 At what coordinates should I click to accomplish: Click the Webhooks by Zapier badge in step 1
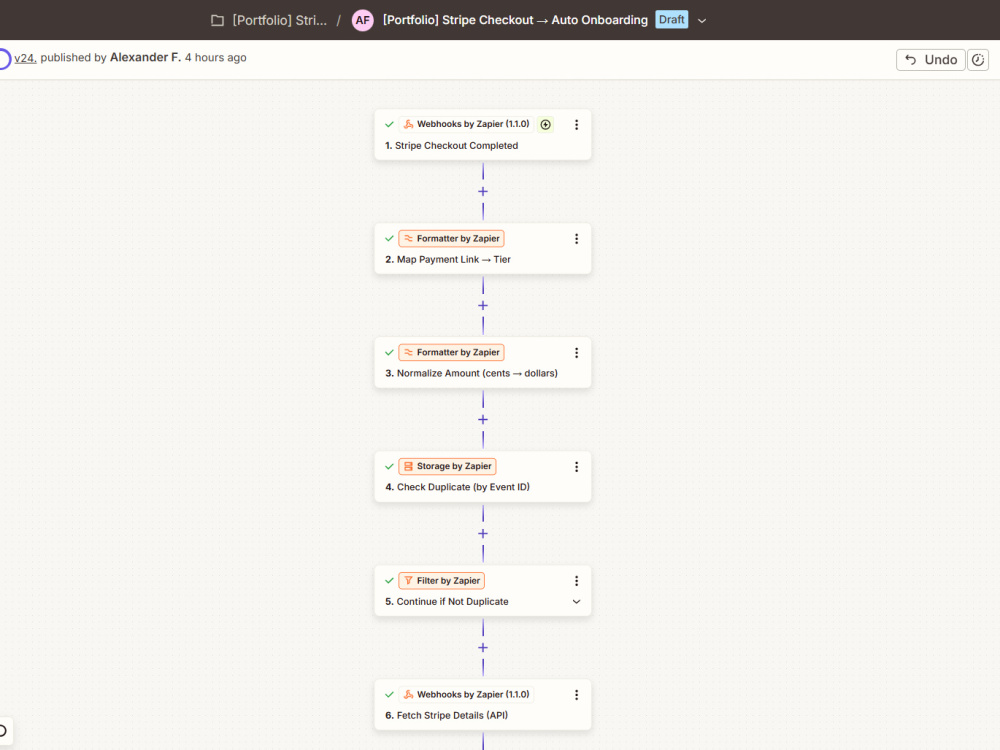click(466, 124)
